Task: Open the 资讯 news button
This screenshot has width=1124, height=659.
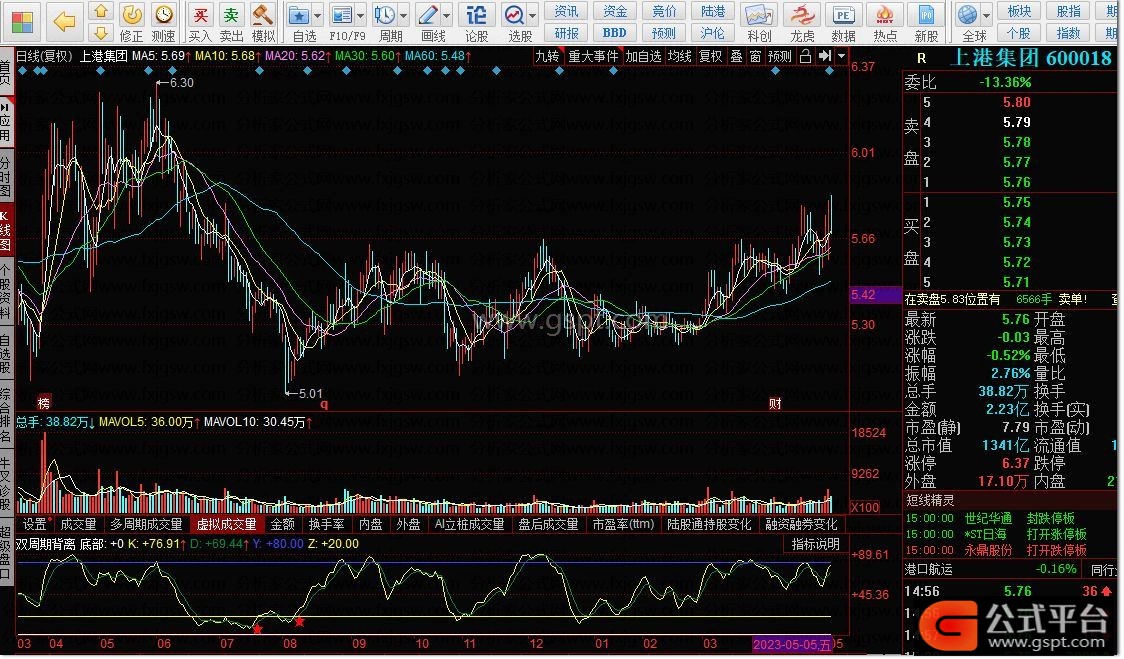Action: tap(566, 11)
